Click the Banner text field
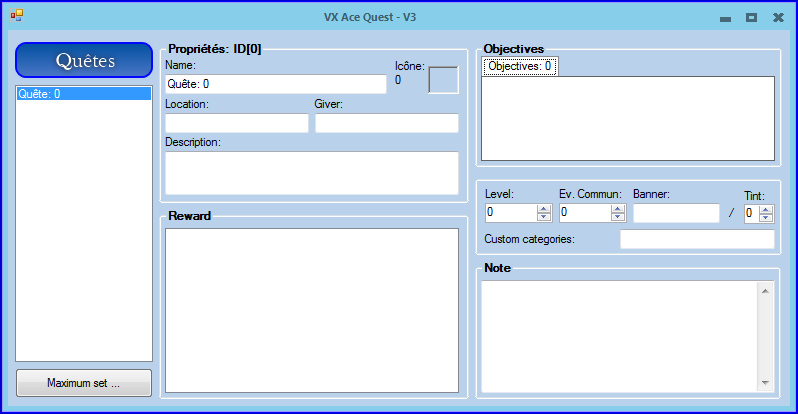Viewport: 798px width, 414px height. pos(676,213)
